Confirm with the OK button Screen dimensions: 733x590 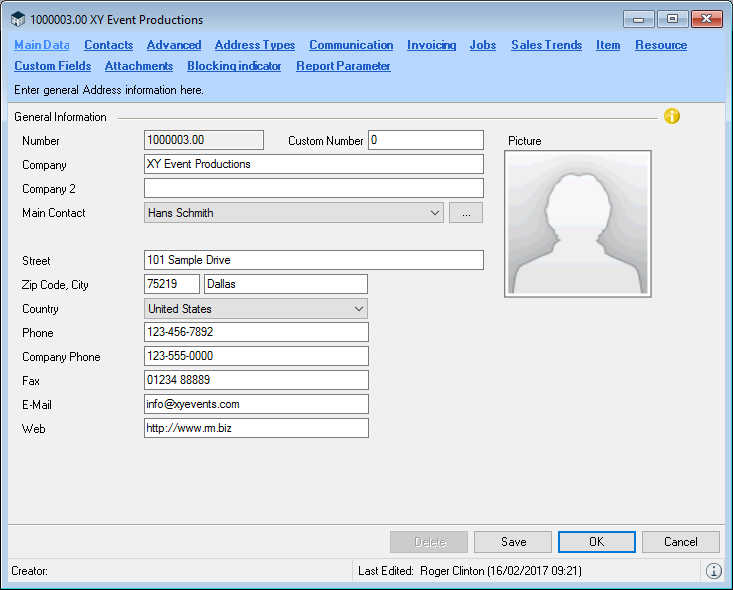(596, 542)
